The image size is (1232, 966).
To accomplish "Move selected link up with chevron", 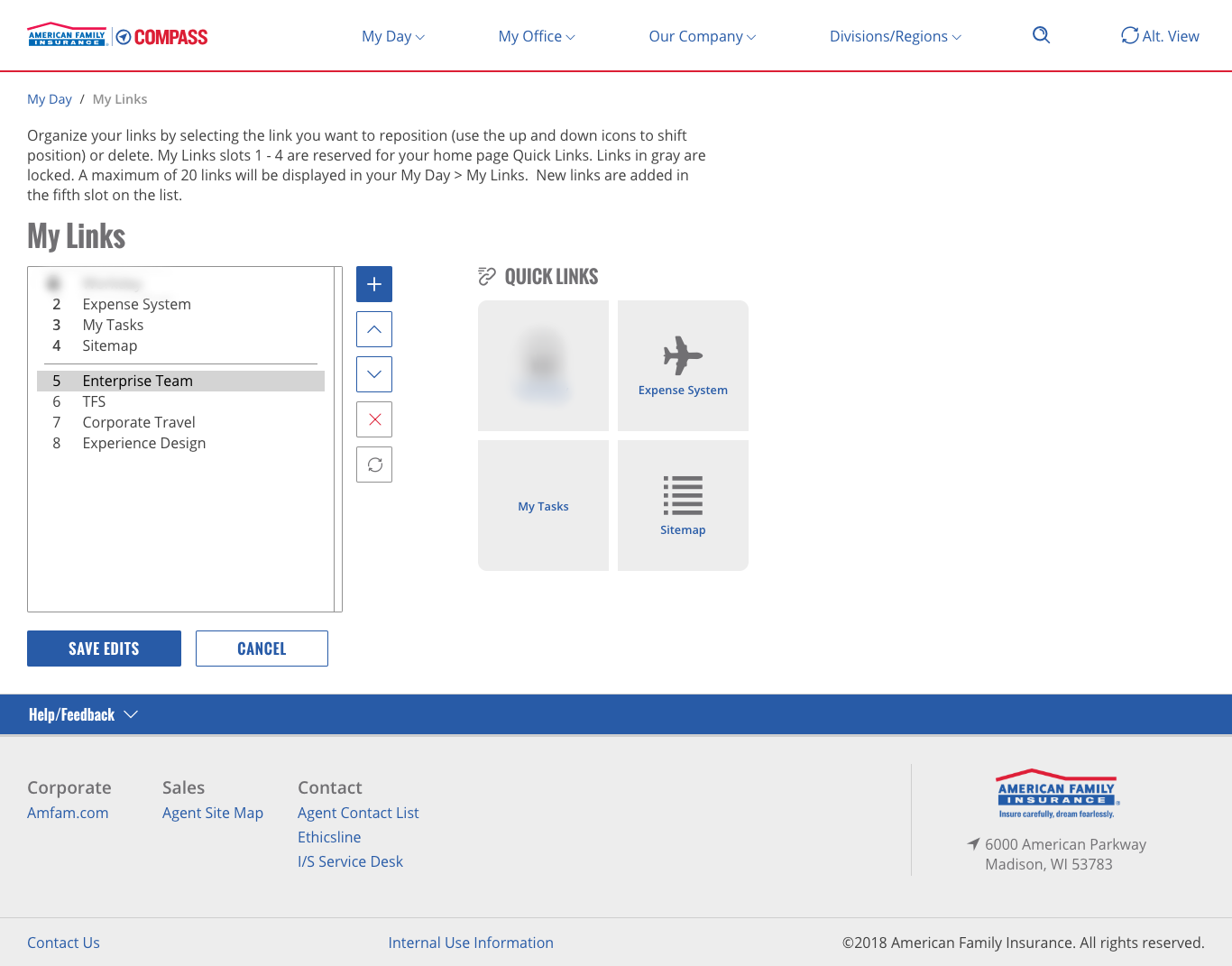I will tap(374, 329).
